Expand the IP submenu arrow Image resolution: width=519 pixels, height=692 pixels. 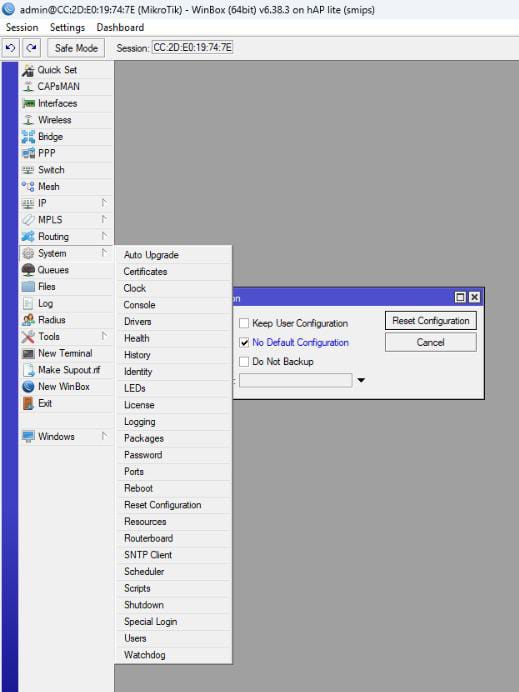coord(104,203)
